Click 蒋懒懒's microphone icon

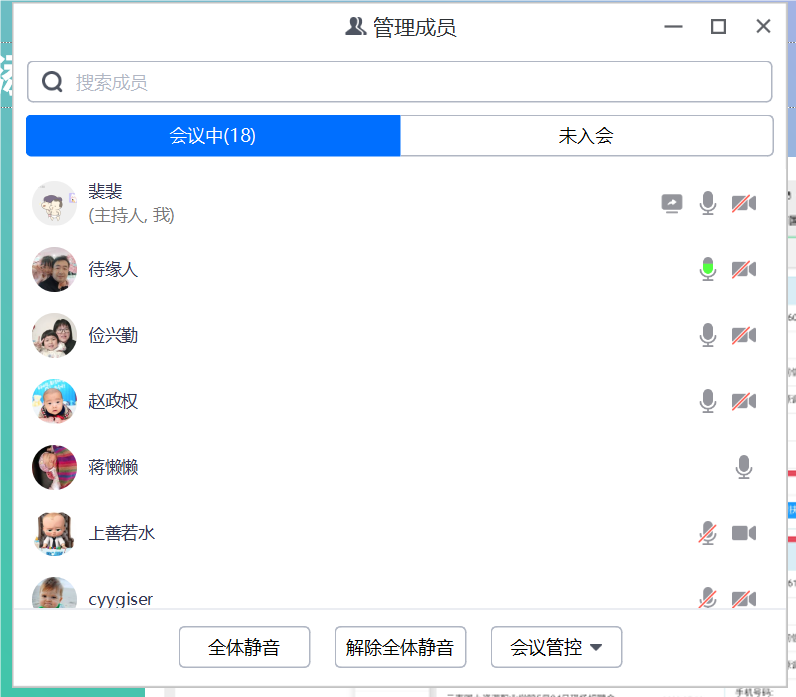(743, 467)
